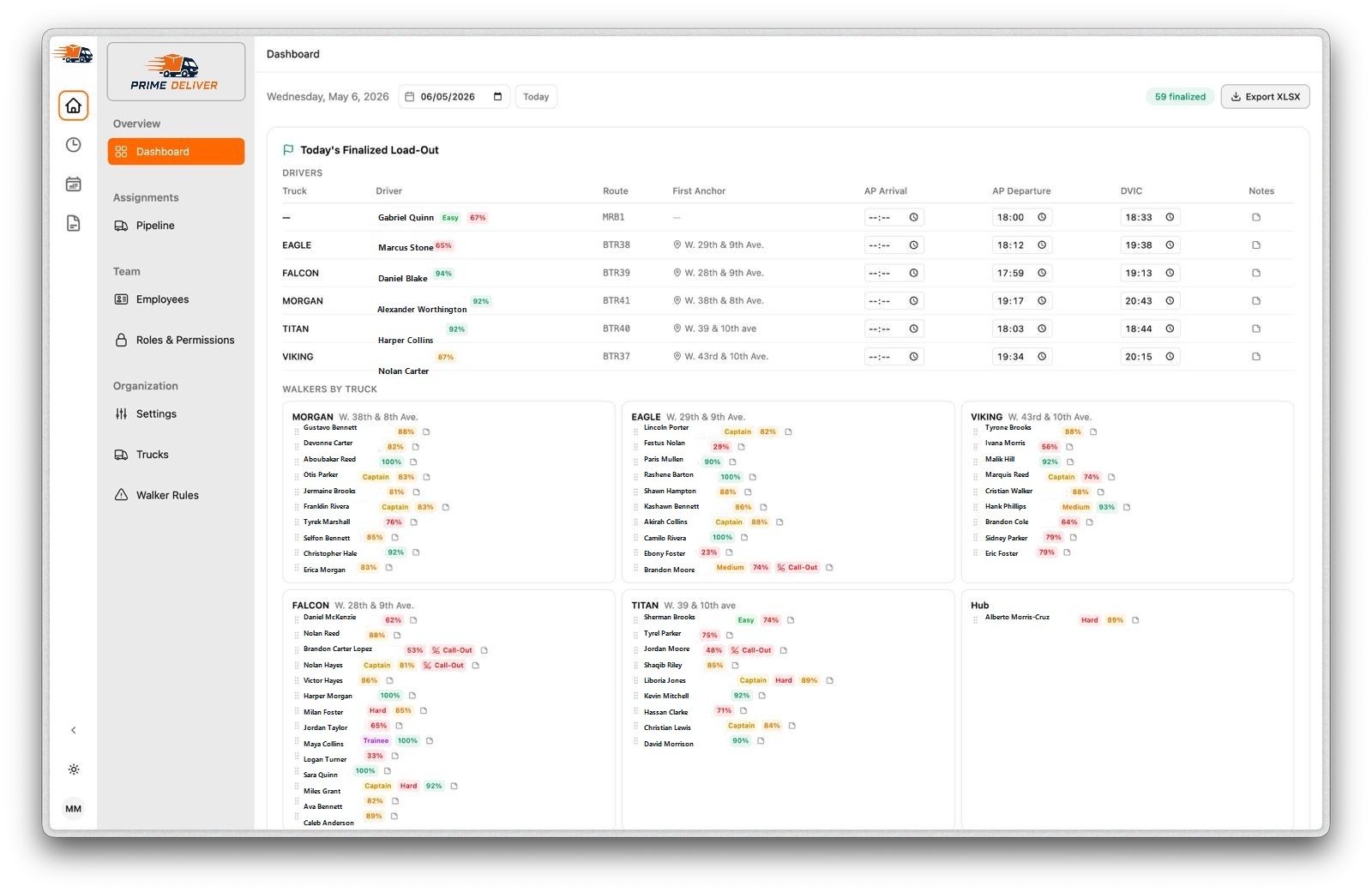Open the note icon for Lincoln Porter
The image size is (1372, 893).
788,432
